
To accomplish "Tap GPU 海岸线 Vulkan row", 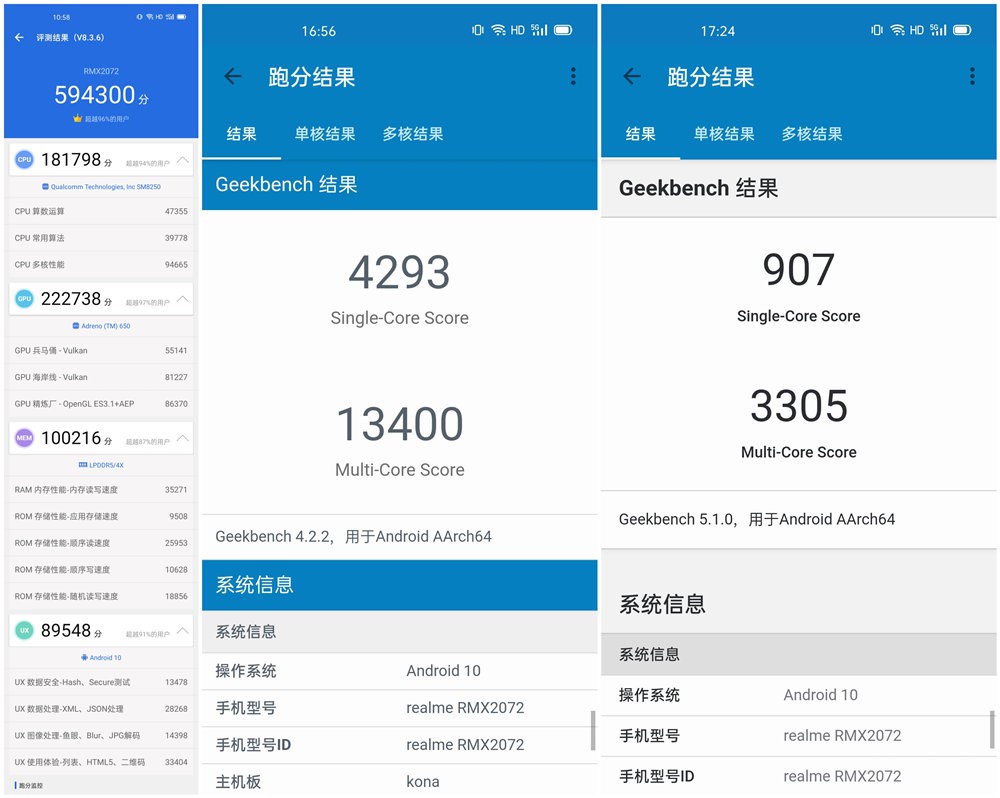I will click(101, 377).
